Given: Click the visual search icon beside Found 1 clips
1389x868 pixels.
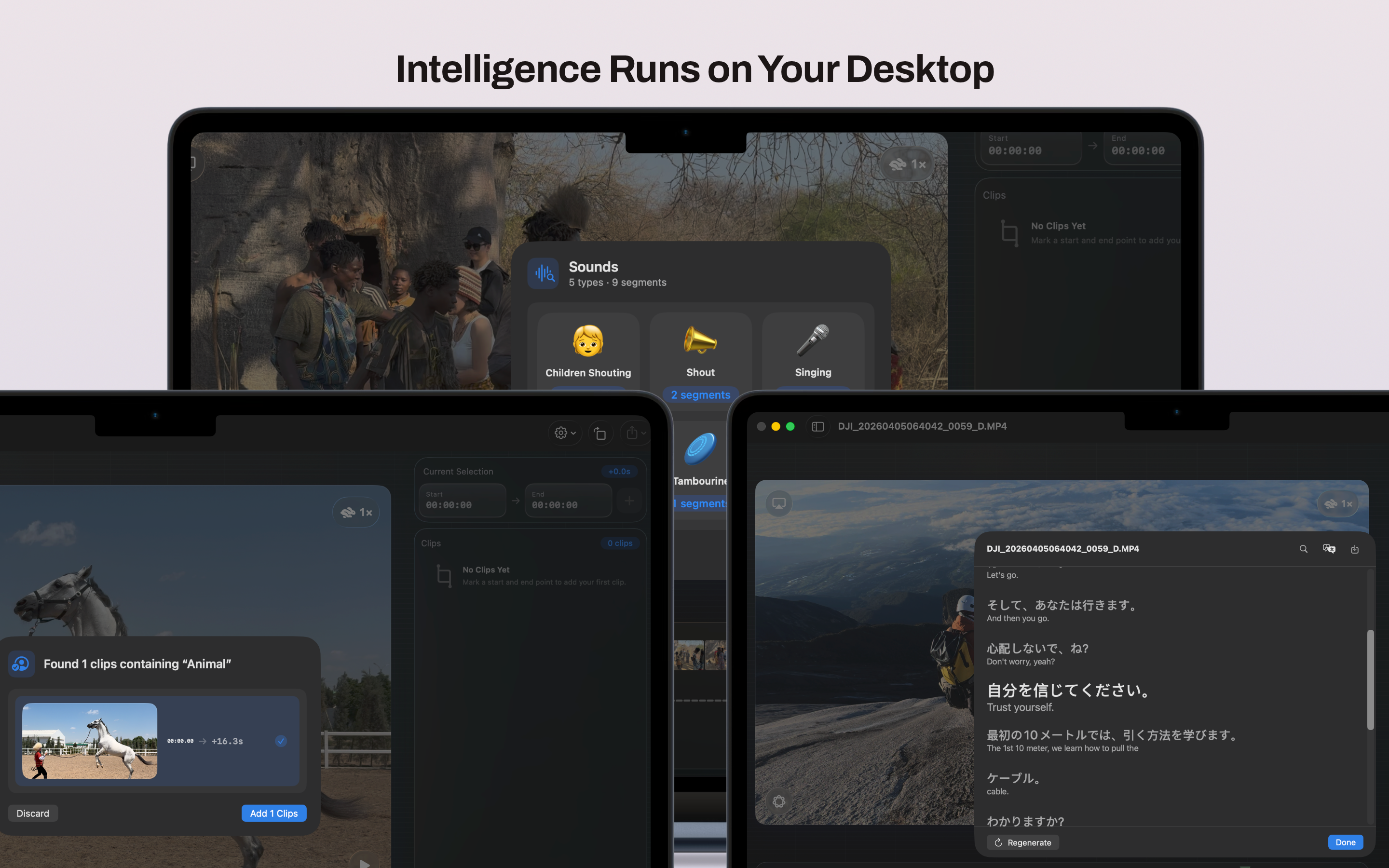Looking at the screenshot, I should (22, 664).
